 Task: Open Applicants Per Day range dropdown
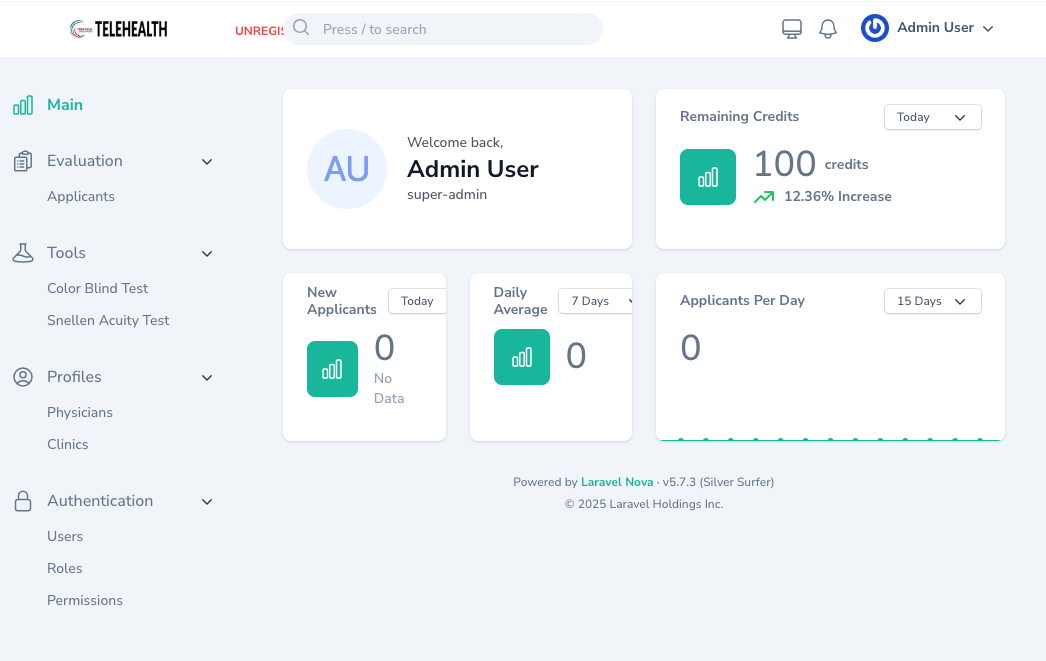click(932, 301)
